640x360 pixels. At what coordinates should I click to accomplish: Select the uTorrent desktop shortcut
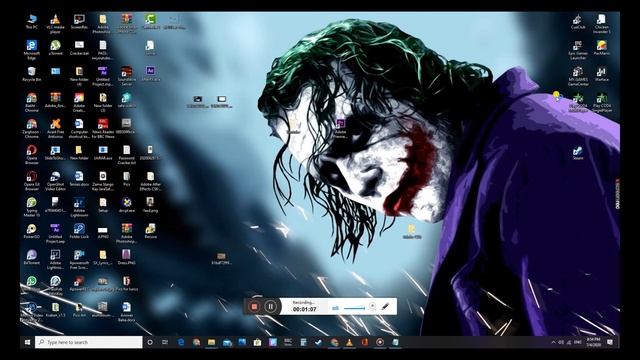point(55,47)
